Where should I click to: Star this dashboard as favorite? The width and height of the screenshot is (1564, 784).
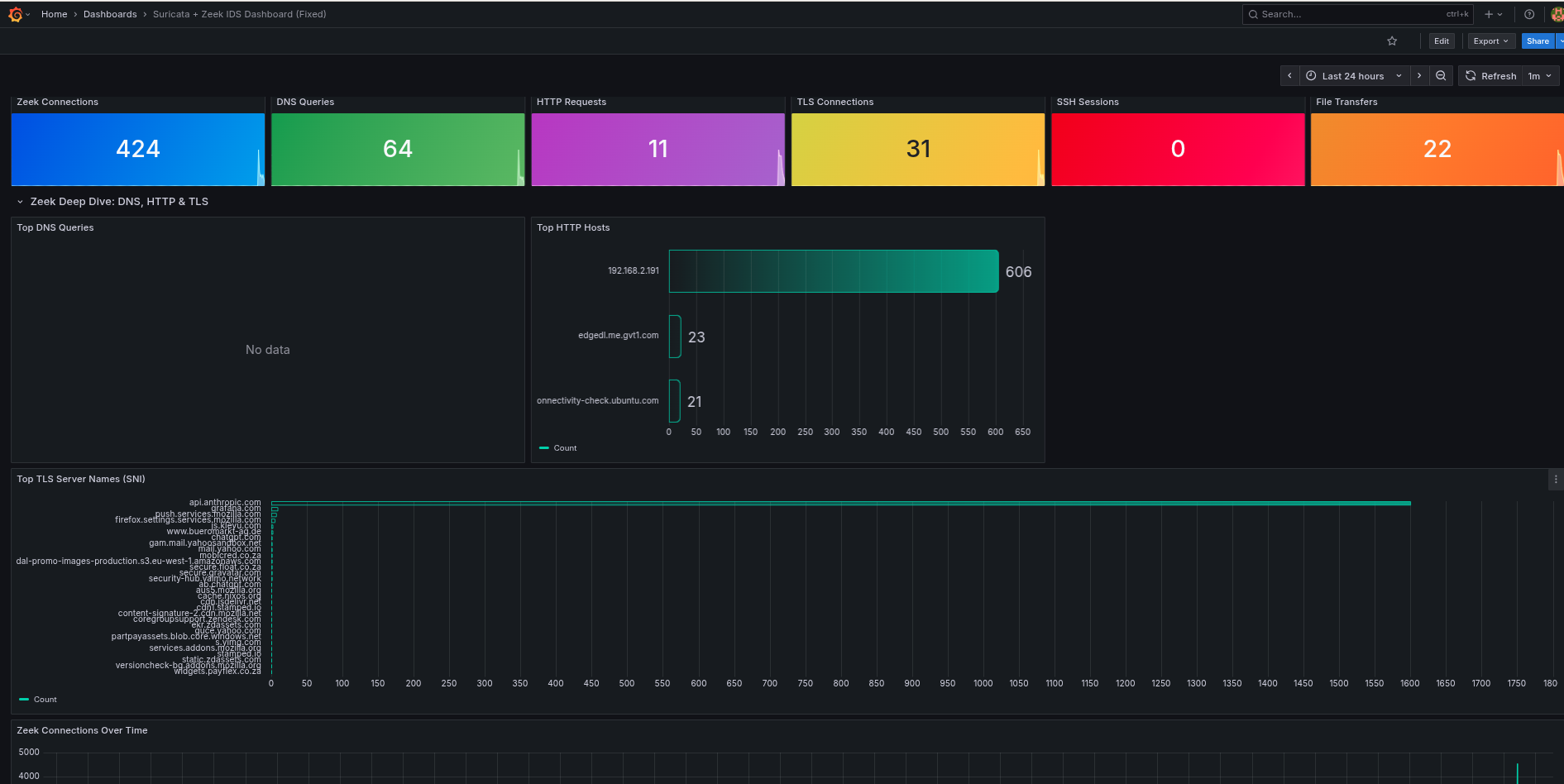point(1392,41)
